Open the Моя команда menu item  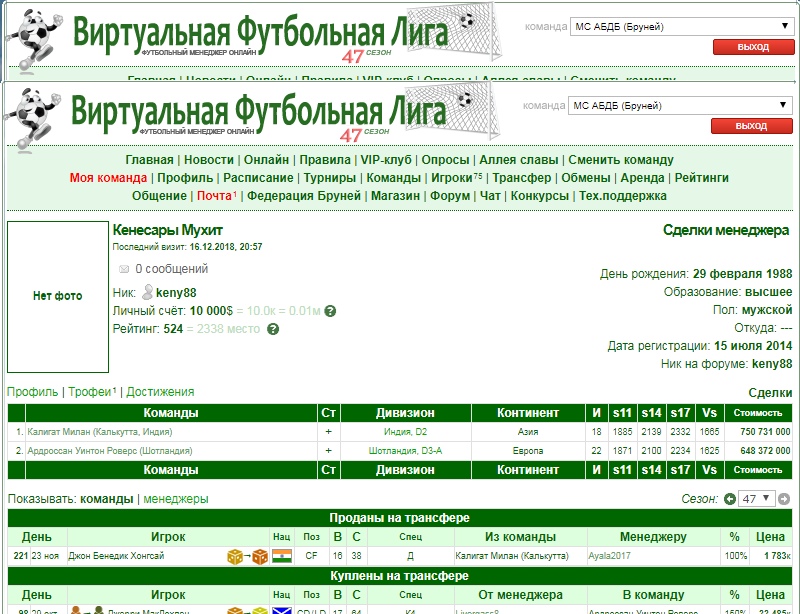[108, 178]
